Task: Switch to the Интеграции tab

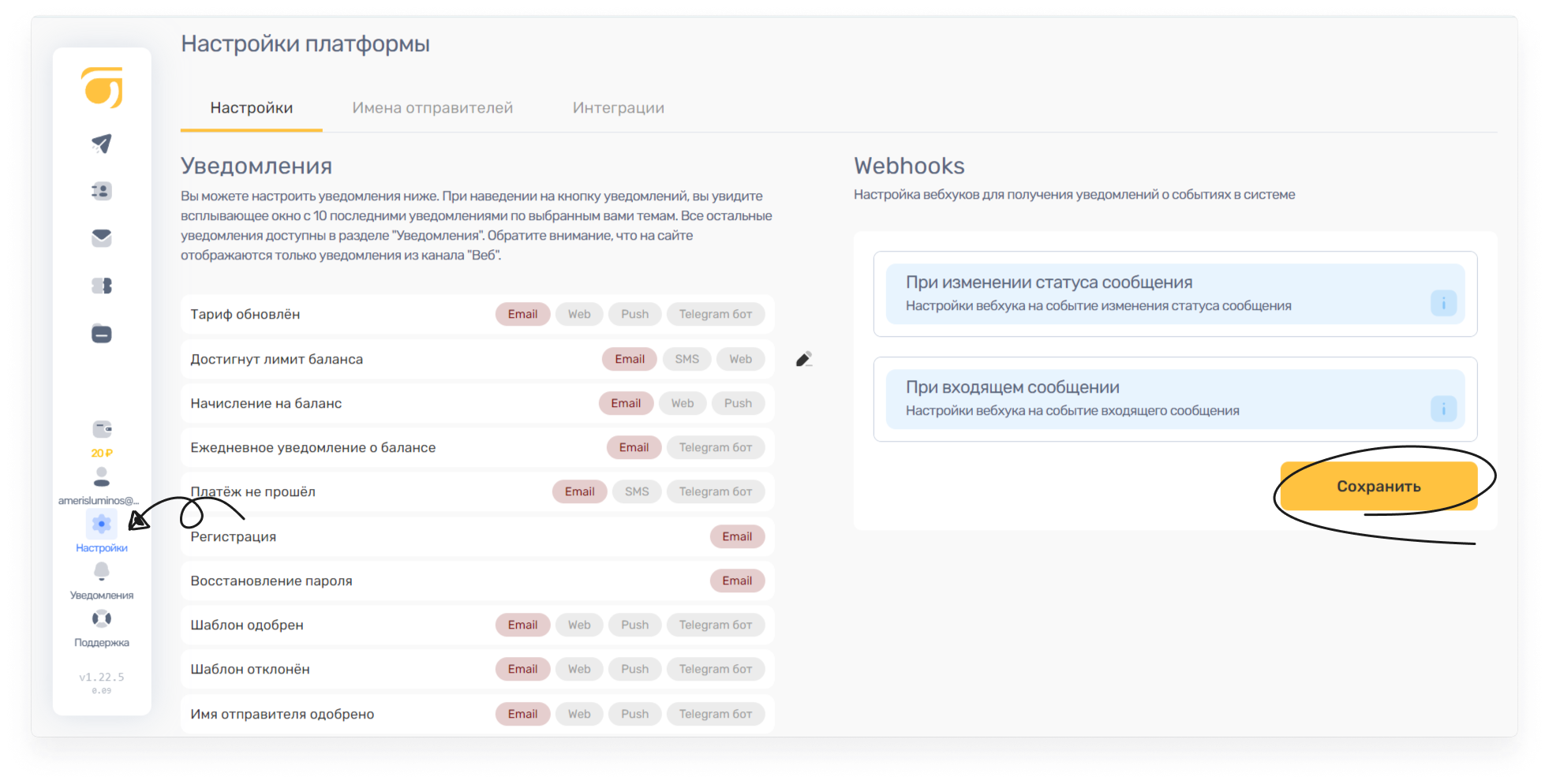Action: click(x=619, y=108)
